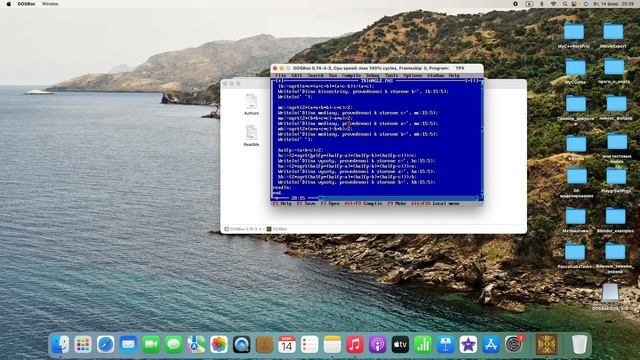Select the MyC++BestProj desktop folder
This screenshot has width=640, height=360.
click(573, 35)
